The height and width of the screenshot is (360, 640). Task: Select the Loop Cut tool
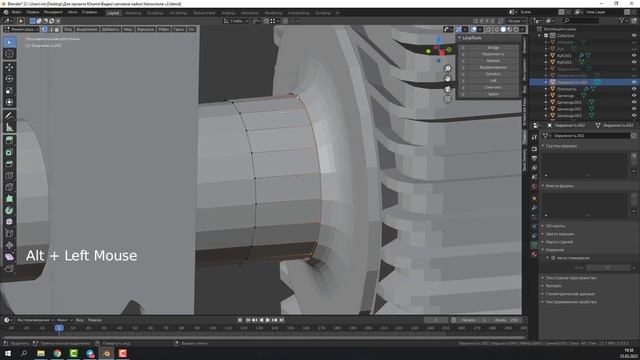(9, 176)
